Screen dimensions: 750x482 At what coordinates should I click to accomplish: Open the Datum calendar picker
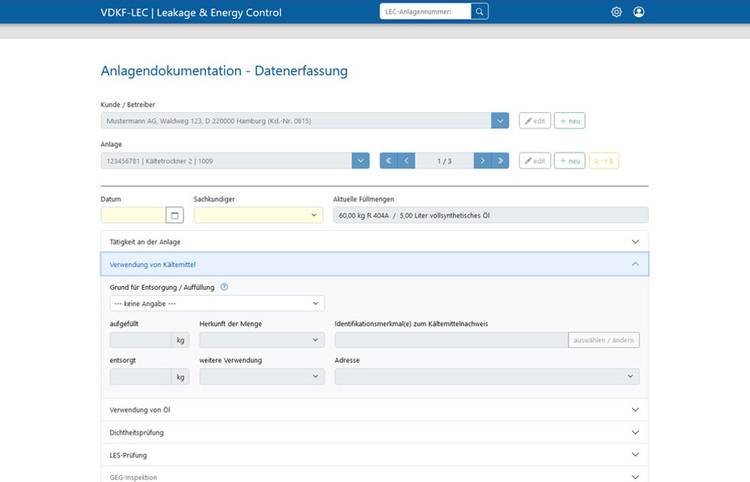tap(174, 215)
